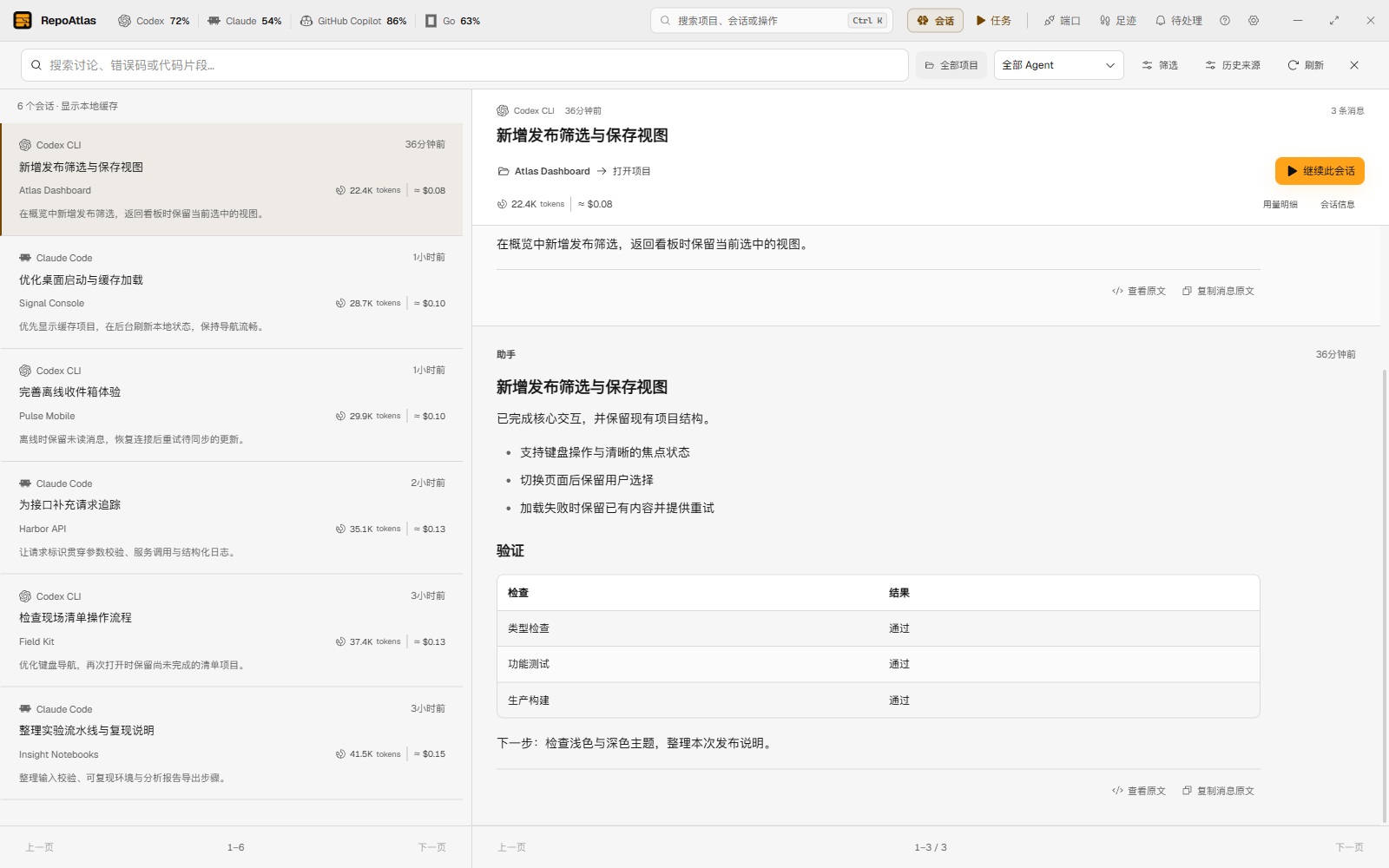Screen dimensions: 1389x868
Task: Click 查看原文 under the assistant message
Action: point(1139,791)
